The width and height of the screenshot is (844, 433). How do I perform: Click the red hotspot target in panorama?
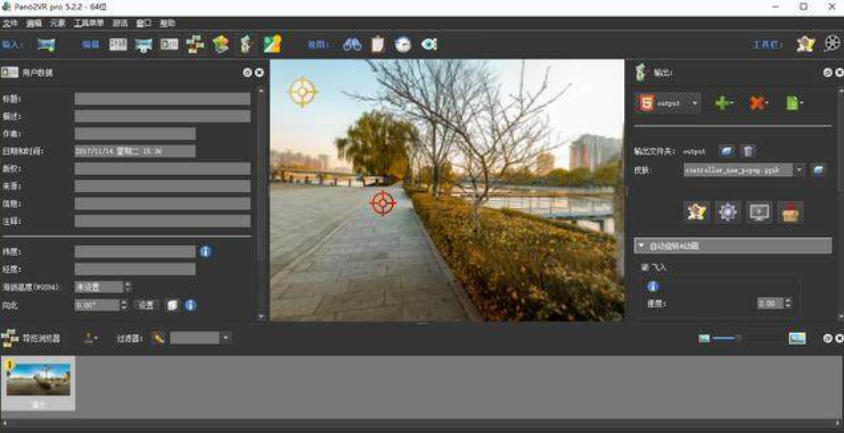coord(382,203)
